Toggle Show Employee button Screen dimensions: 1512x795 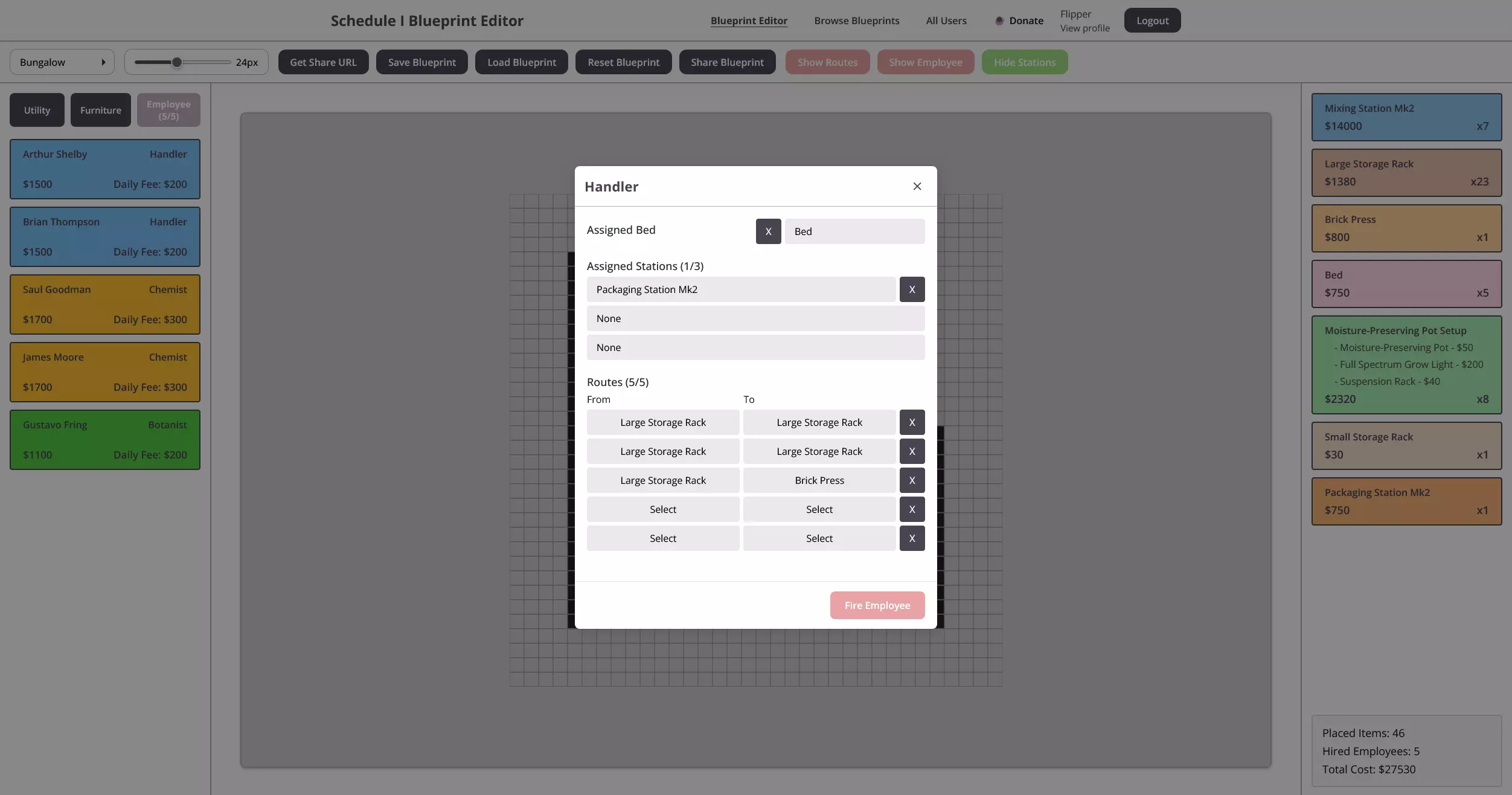[x=925, y=62]
